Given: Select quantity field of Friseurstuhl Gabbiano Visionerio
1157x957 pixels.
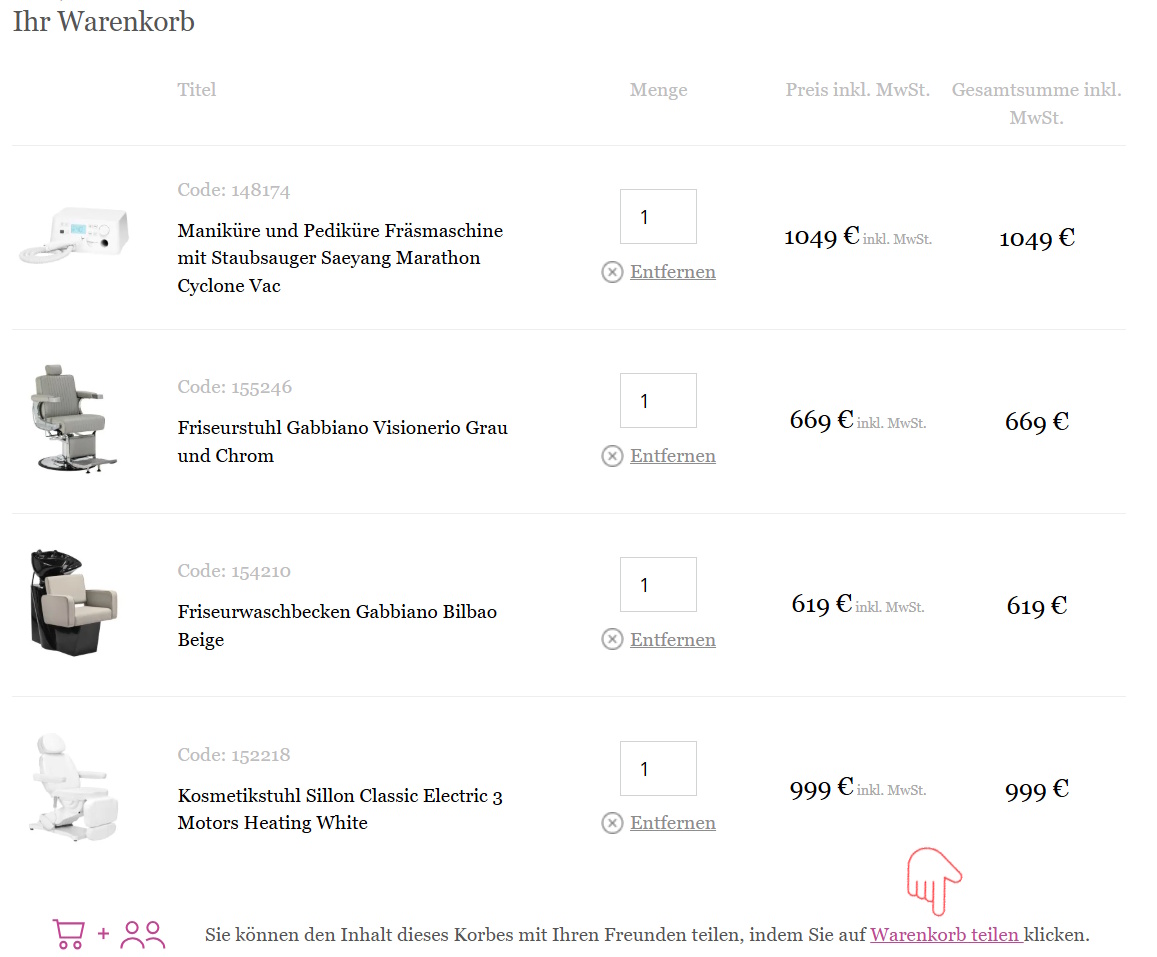Looking at the screenshot, I should [658, 401].
